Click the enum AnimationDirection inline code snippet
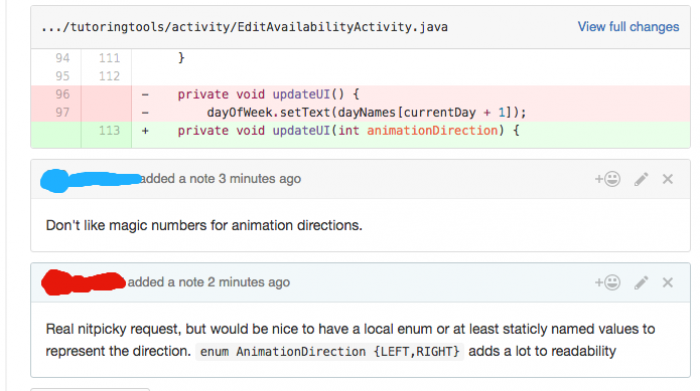 pos(329,352)
